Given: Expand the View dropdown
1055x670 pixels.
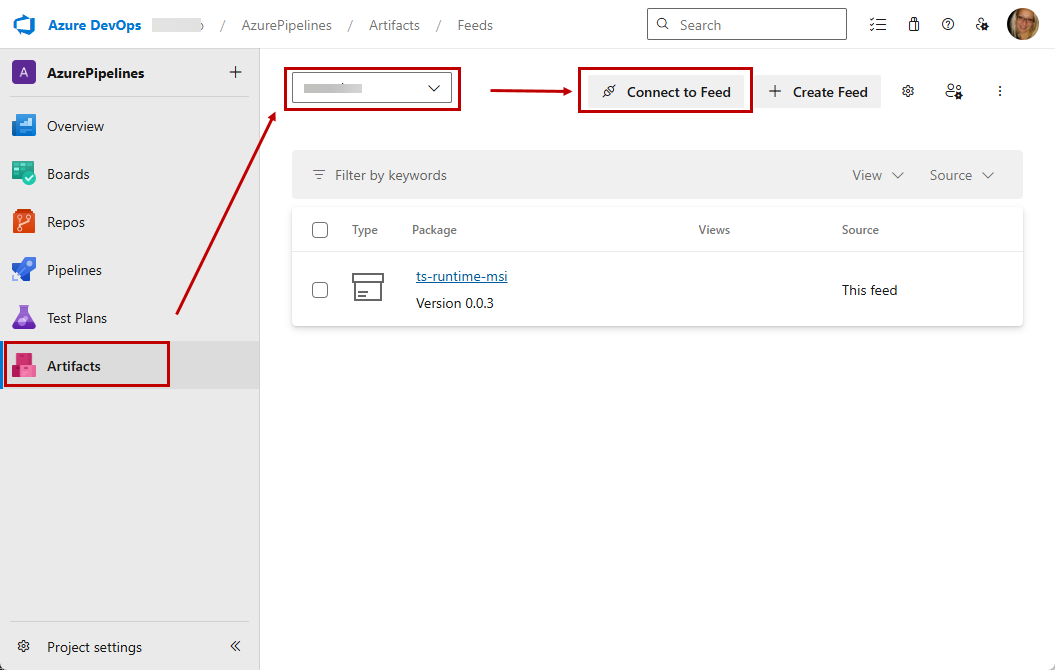Looking at the screenshot, I should pyautogui.click(x=877, y=175).
